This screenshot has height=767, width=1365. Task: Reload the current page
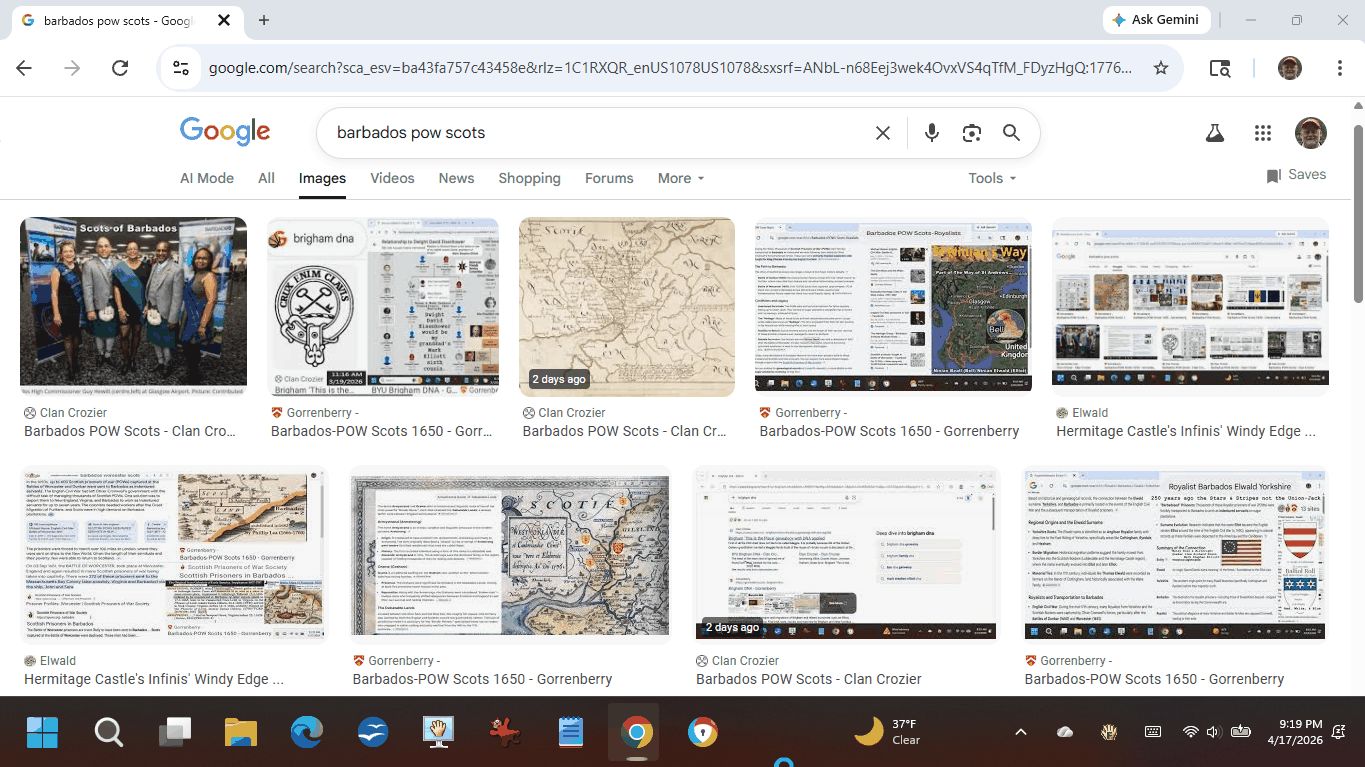click(x=120, y=68)
